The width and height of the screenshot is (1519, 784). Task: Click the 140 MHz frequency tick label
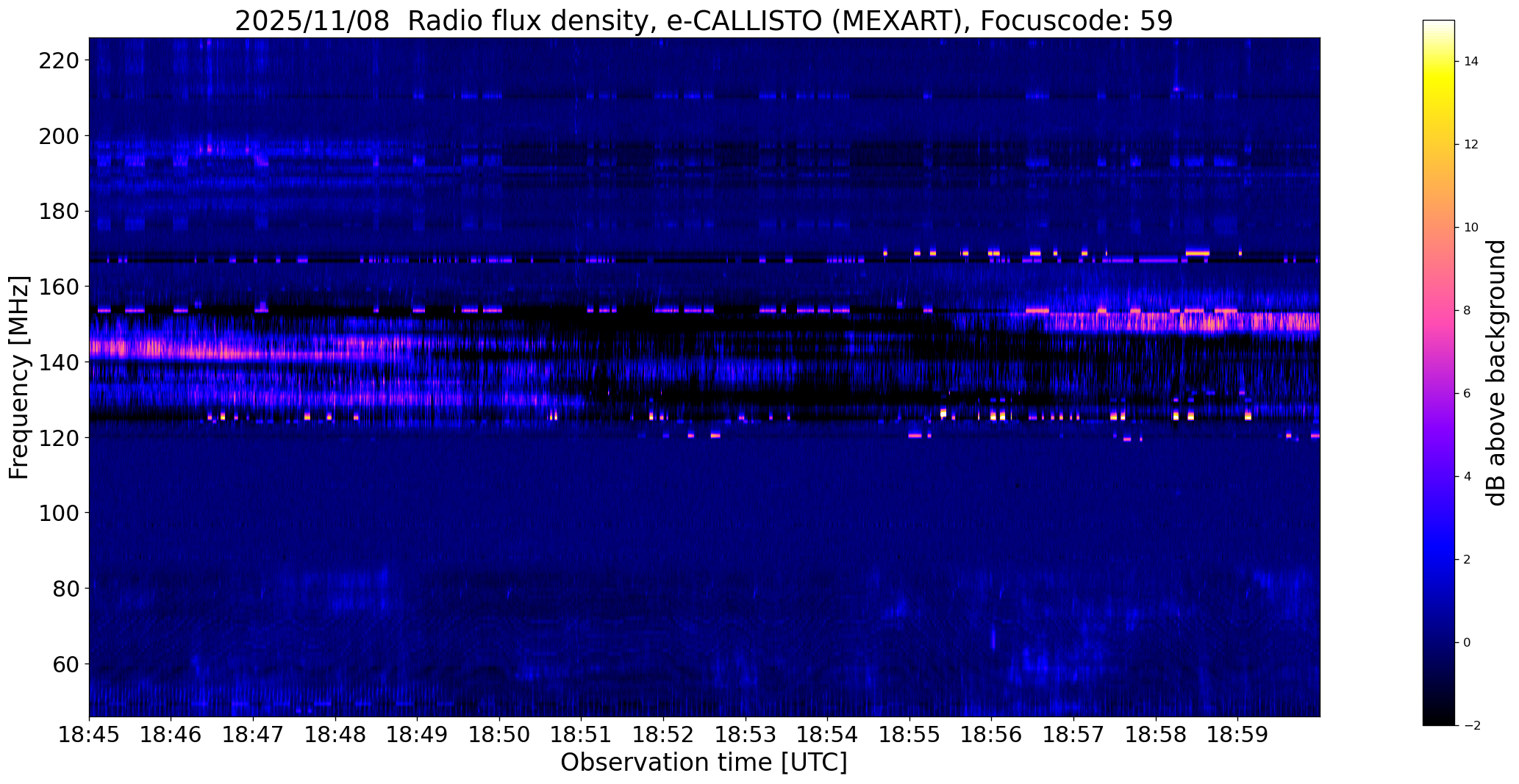60,362
